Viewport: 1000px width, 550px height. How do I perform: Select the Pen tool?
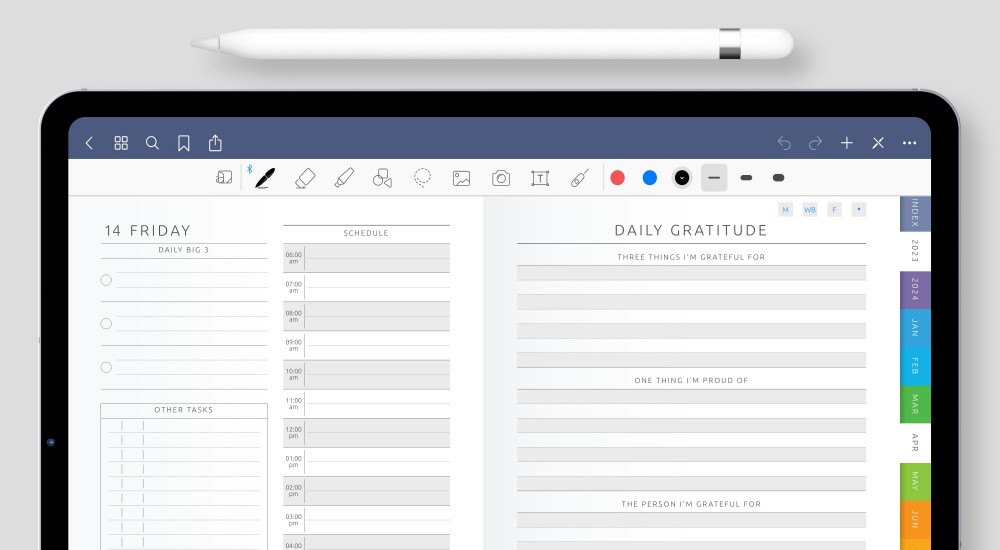(x=265, y=178)
